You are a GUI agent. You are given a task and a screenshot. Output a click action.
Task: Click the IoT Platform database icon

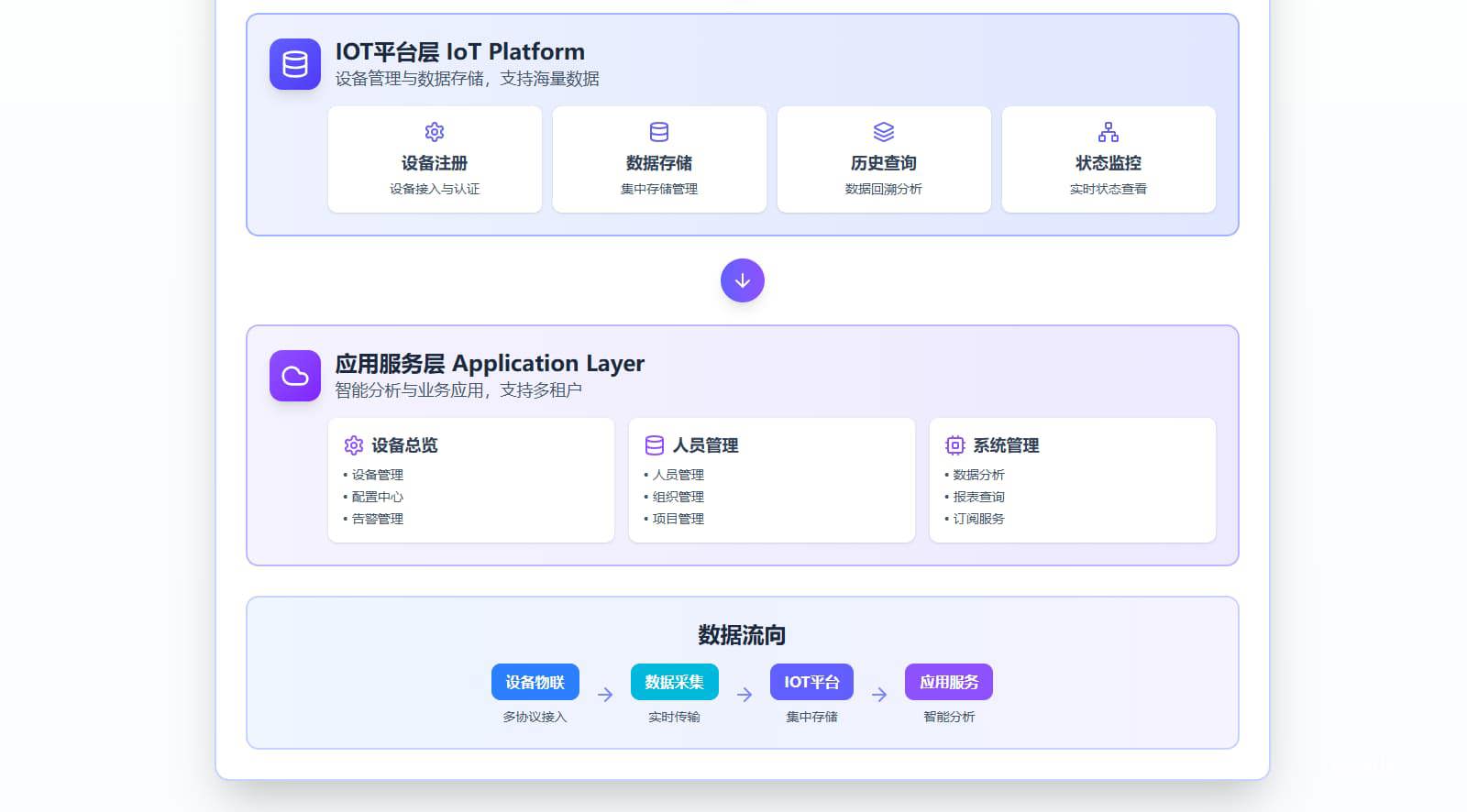point(295,64)
